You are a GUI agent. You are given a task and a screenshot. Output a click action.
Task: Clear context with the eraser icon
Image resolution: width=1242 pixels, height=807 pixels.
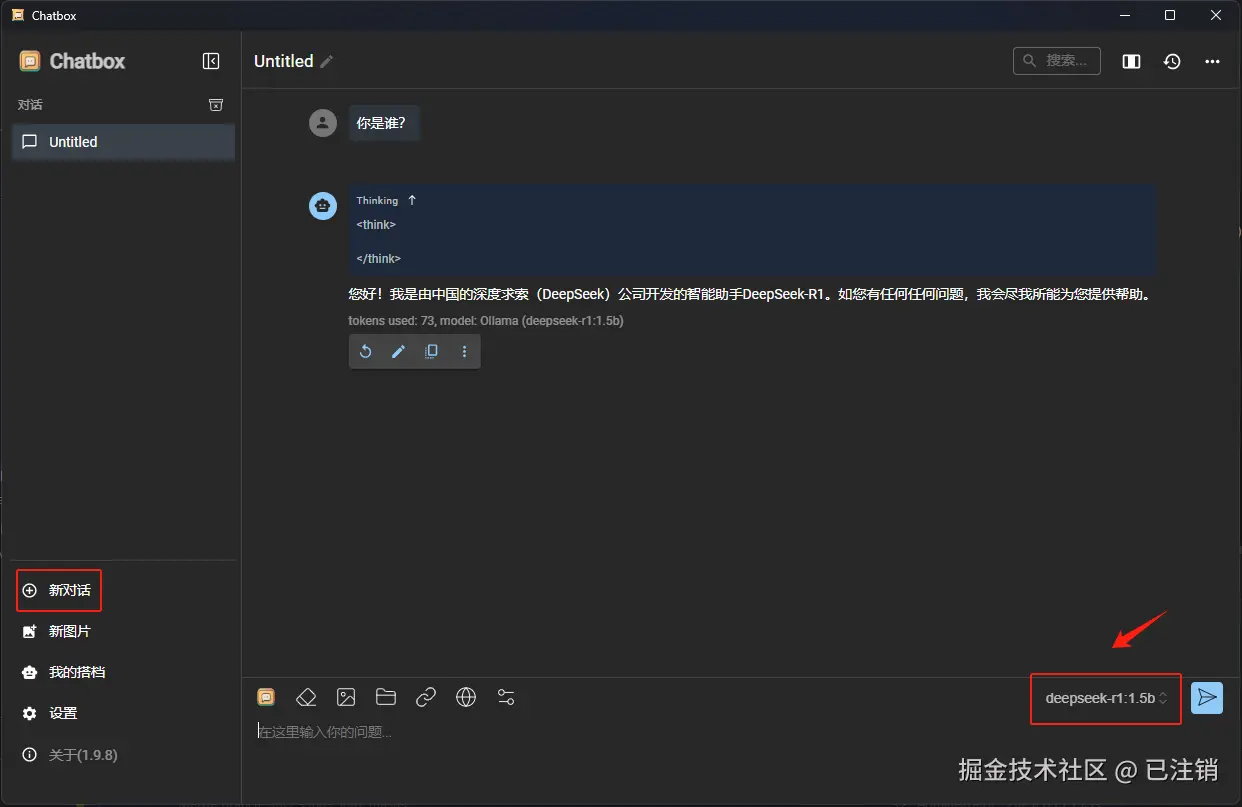[x=306, y=697]
